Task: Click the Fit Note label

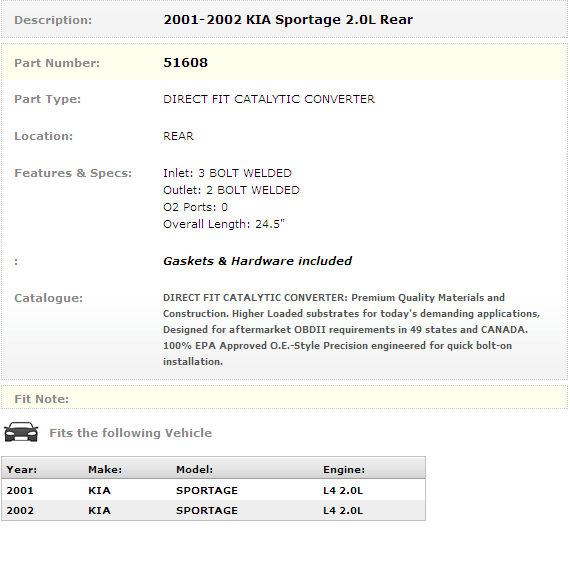Action: (x=41, y=399)
